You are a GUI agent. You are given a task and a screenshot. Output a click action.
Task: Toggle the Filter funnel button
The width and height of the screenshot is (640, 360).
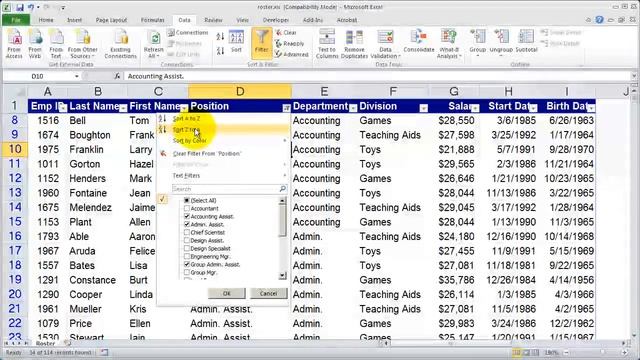(262, 43)
